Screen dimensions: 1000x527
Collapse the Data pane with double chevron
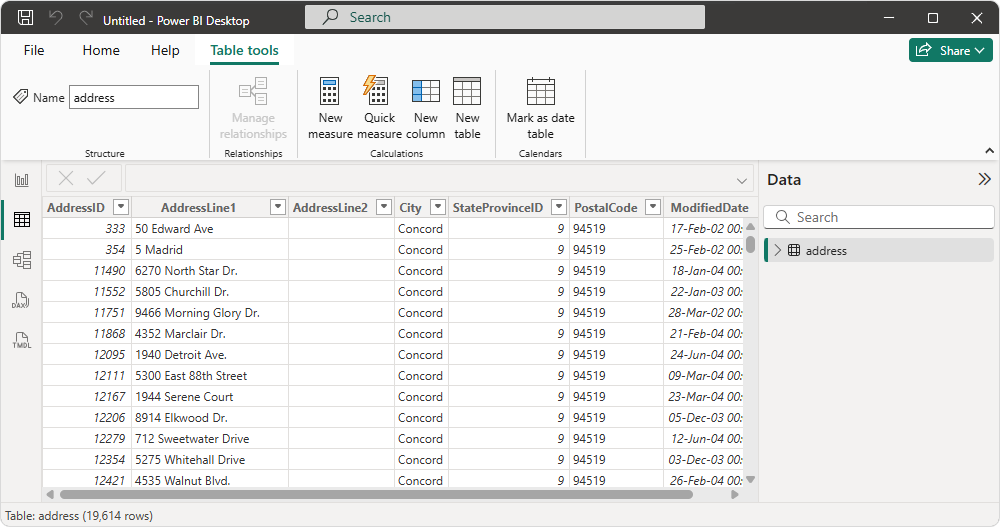coord(984,179)
